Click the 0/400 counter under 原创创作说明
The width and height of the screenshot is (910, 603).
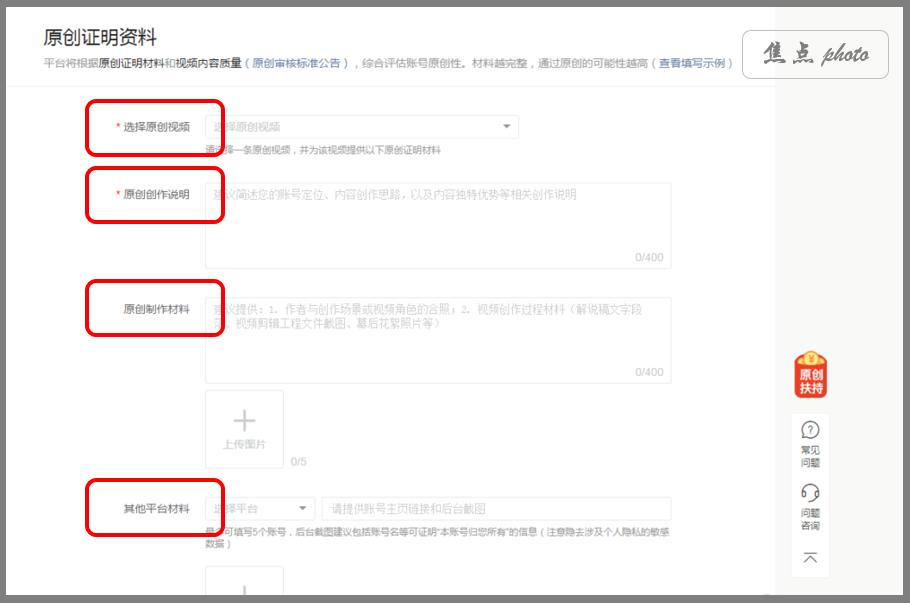coord(649,257)
